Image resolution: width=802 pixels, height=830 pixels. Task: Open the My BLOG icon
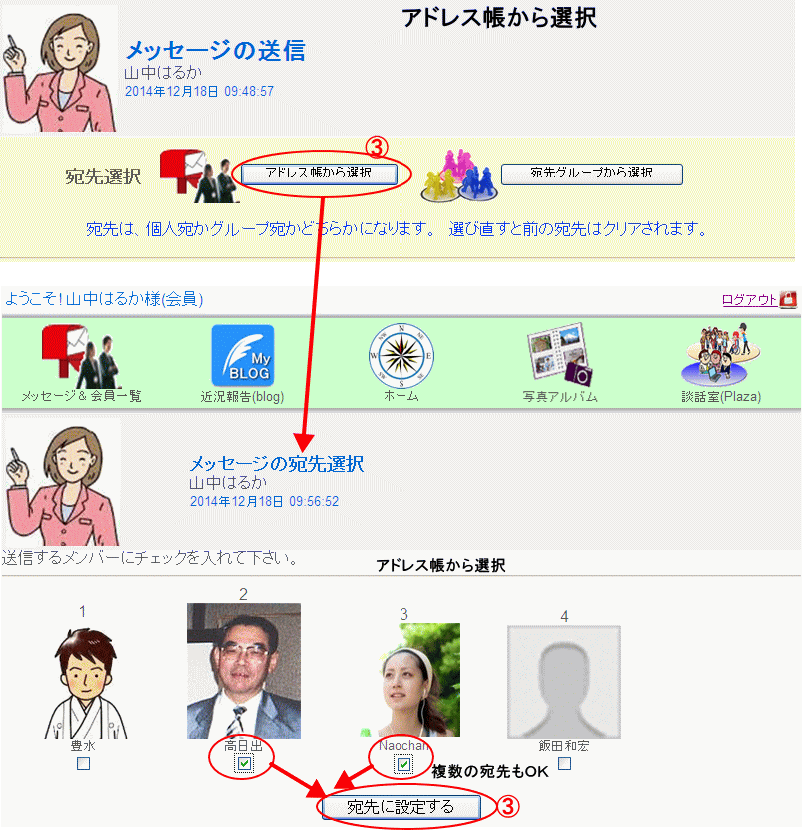242,355
